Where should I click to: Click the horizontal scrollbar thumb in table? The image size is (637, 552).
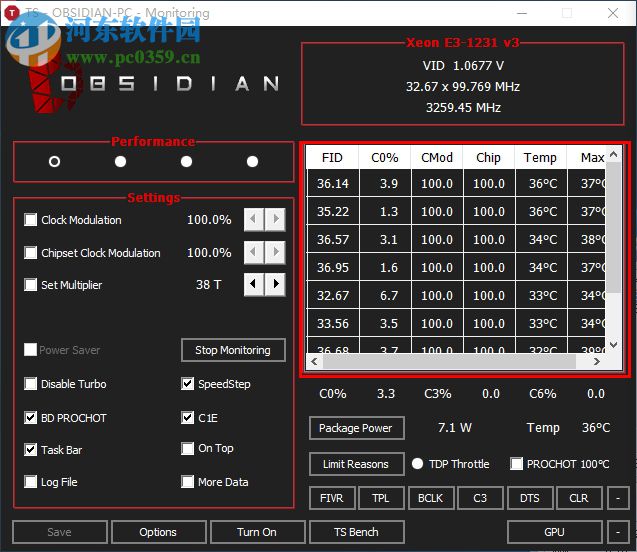point(449,361)
